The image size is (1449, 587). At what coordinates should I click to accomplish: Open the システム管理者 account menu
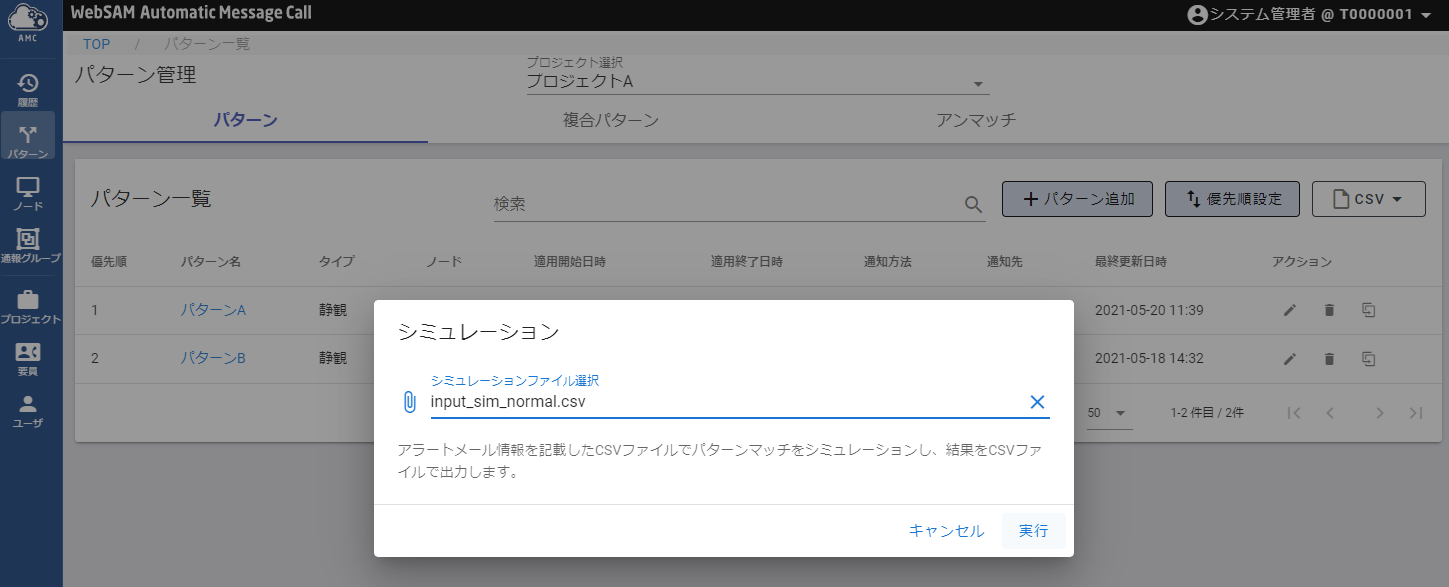click(1311, 14)
